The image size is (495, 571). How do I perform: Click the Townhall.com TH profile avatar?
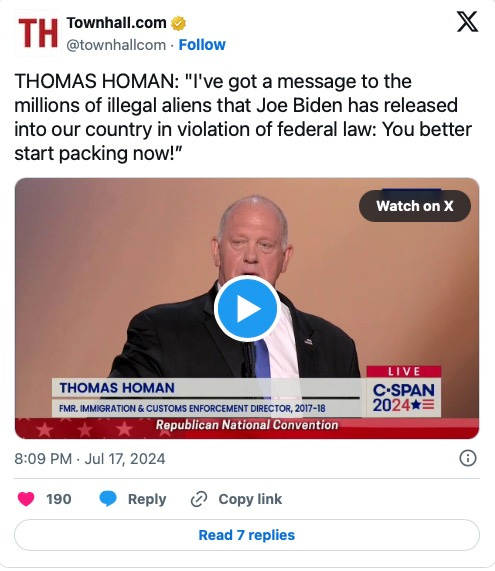(38, 33)
